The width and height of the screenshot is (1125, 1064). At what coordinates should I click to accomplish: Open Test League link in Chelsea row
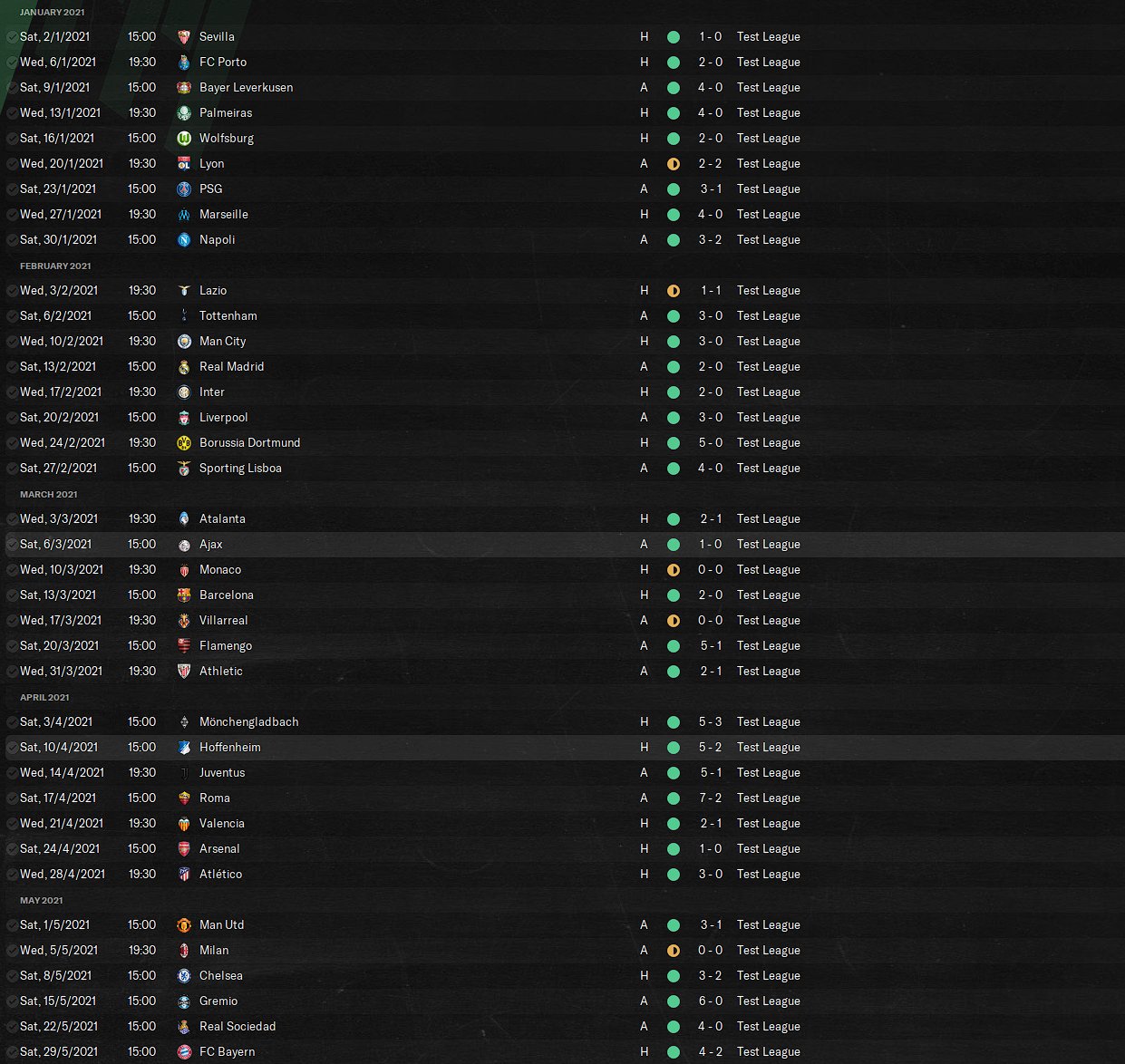tap(768, 976)
